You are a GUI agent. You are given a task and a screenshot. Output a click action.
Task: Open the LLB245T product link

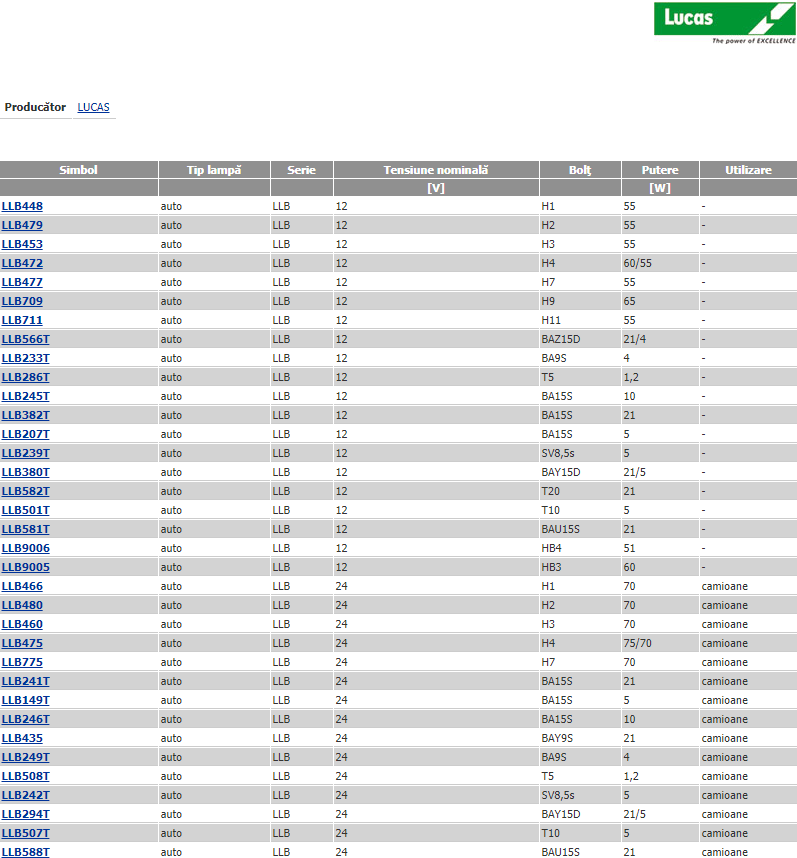pos(25,396)
